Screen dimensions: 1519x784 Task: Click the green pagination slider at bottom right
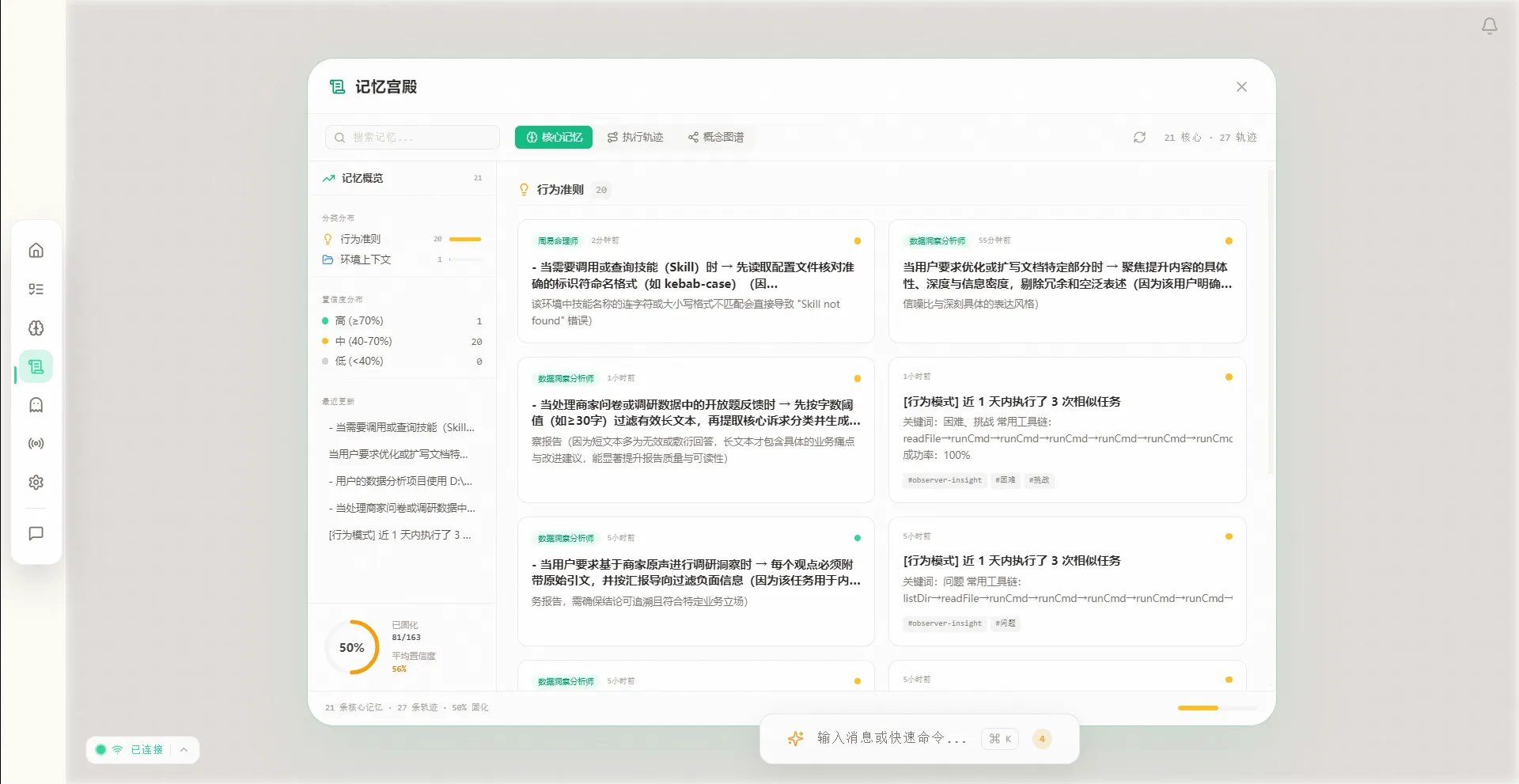coord(1199,709)
